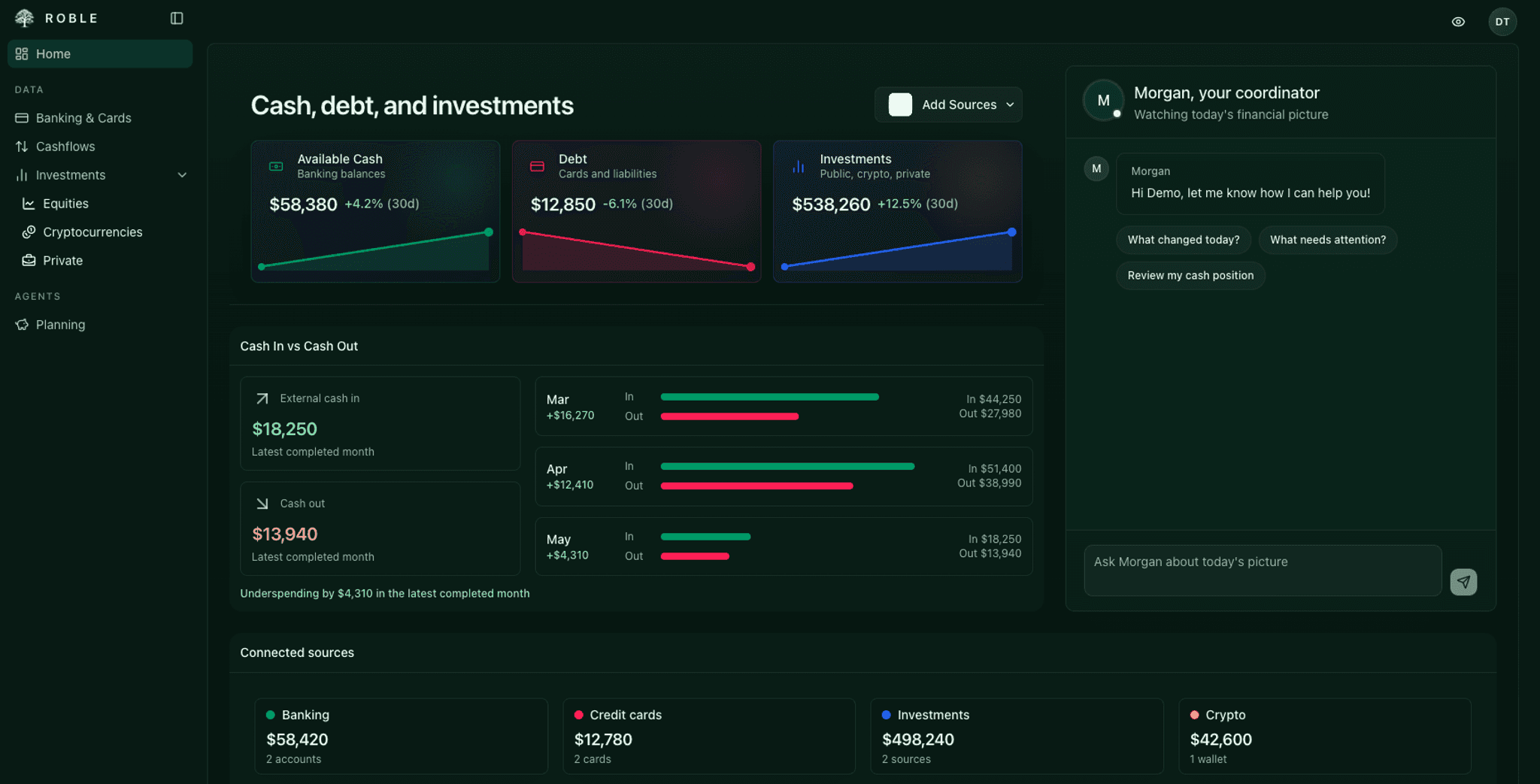Open Banking & Cards page
This screenshot has width=1540, height=784.
(100, 118)
